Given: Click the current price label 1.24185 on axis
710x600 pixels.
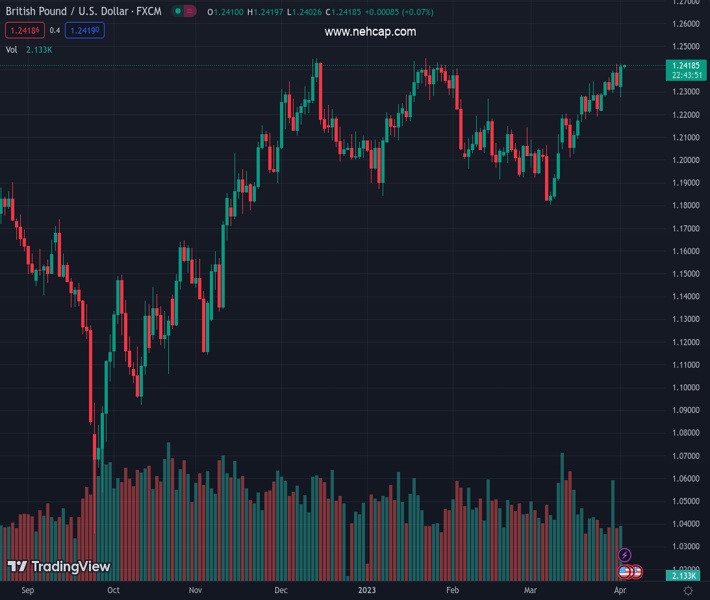Looking at the screenshot, I should (685, 65).
